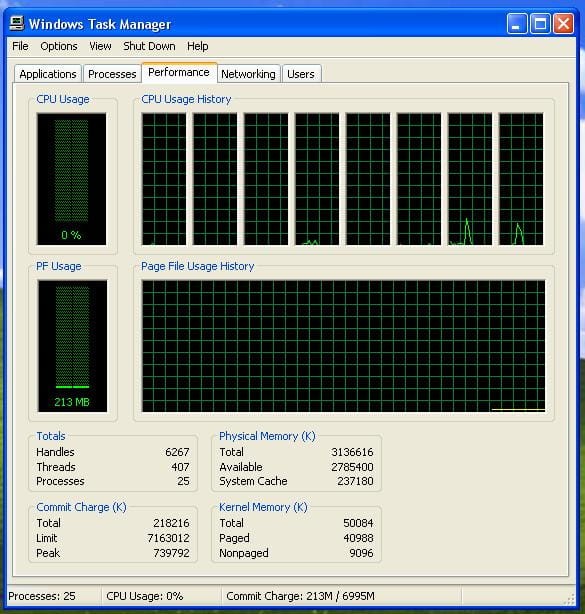Switch to the Applications tab
Image resolution: width=585 pixels, height=614 pixels.
coord(48,74)
